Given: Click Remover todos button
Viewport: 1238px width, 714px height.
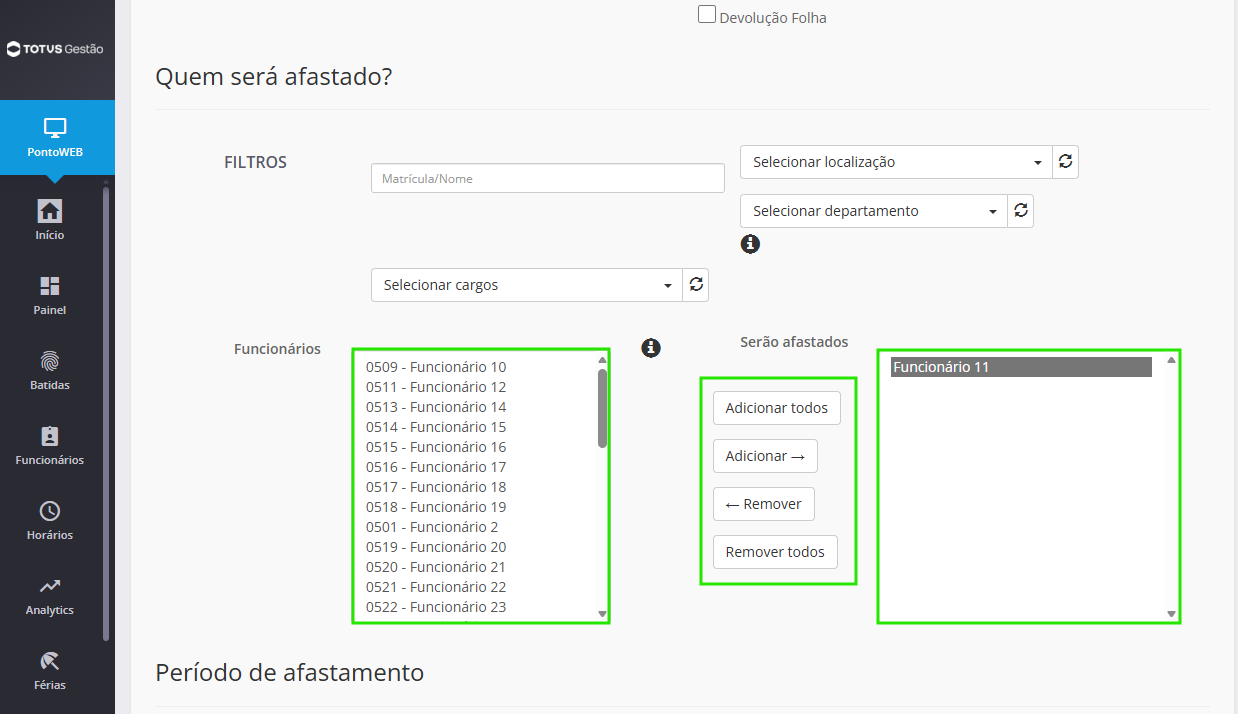Looking at the screenshot, I should [x=775, y=552].
